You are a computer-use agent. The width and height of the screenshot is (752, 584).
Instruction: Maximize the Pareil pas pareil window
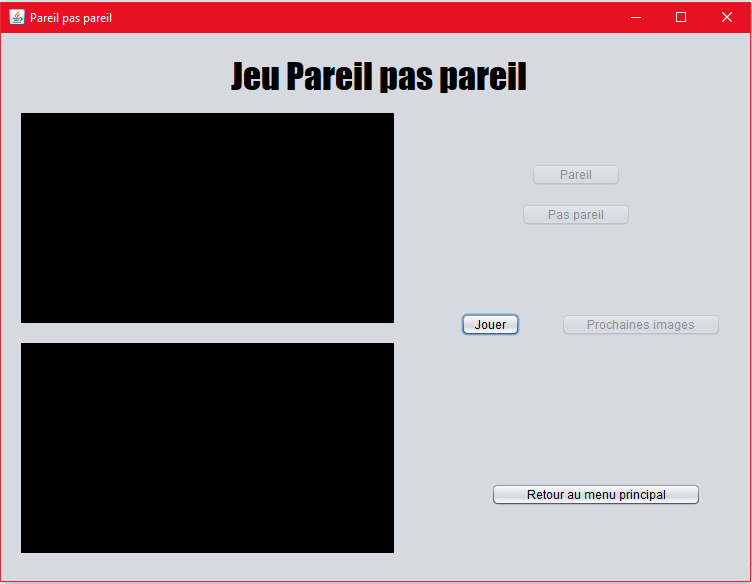tap(681, 17)
